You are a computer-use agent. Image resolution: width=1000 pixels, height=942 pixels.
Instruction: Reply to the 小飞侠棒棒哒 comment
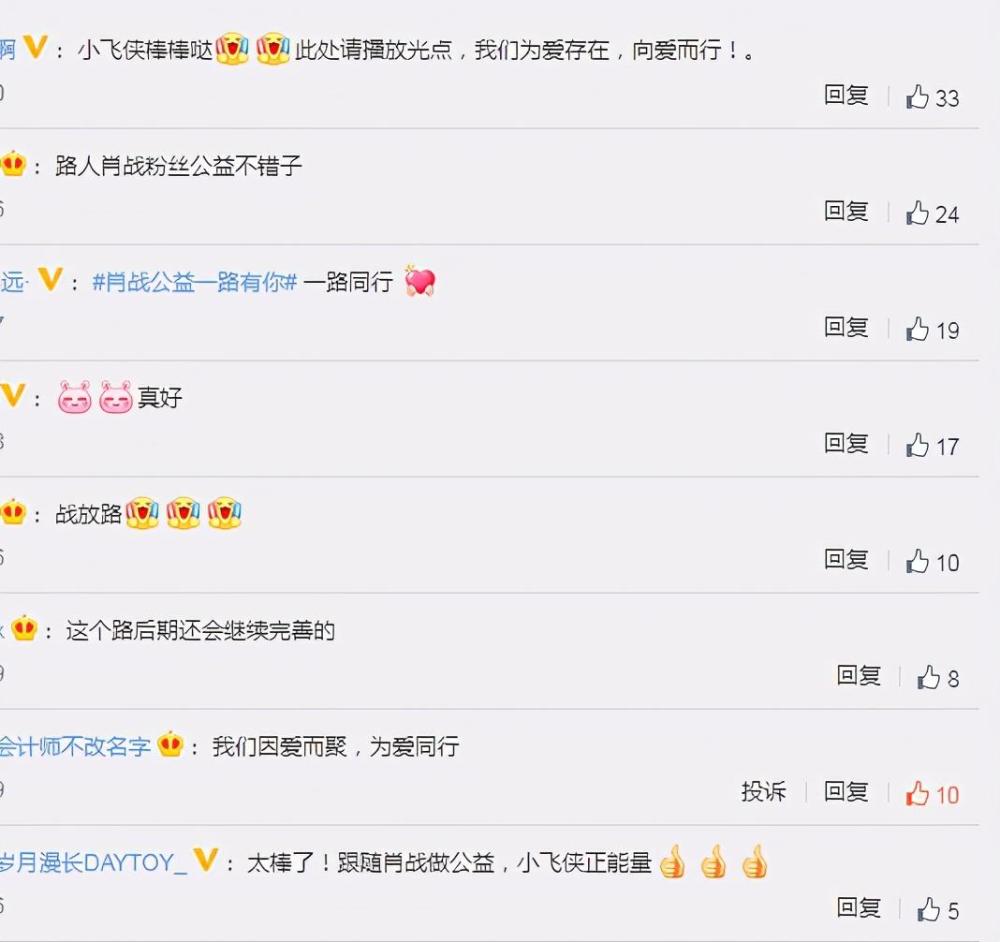(846, 95)
